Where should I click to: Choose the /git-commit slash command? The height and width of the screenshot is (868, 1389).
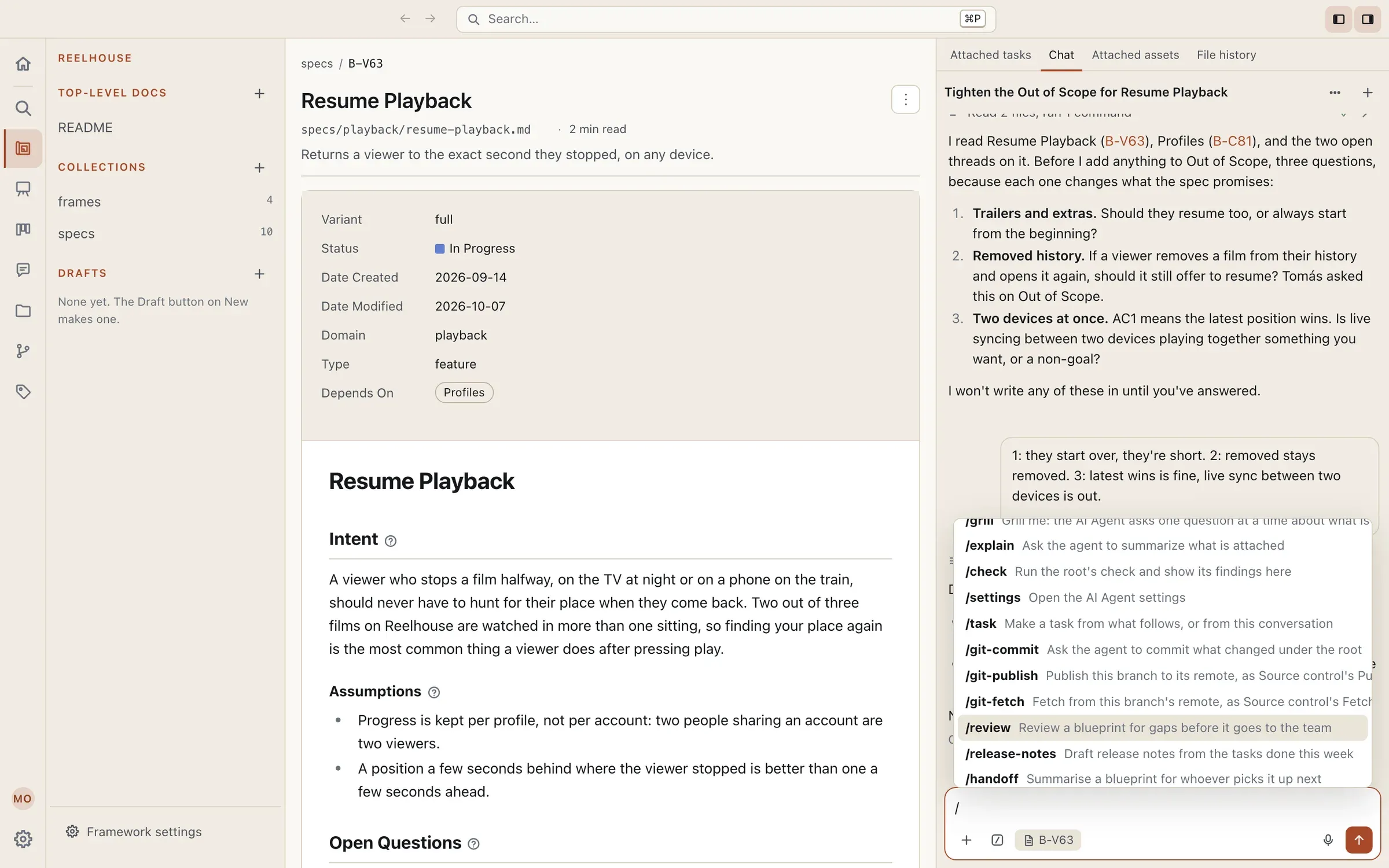tap(1162, 649)
